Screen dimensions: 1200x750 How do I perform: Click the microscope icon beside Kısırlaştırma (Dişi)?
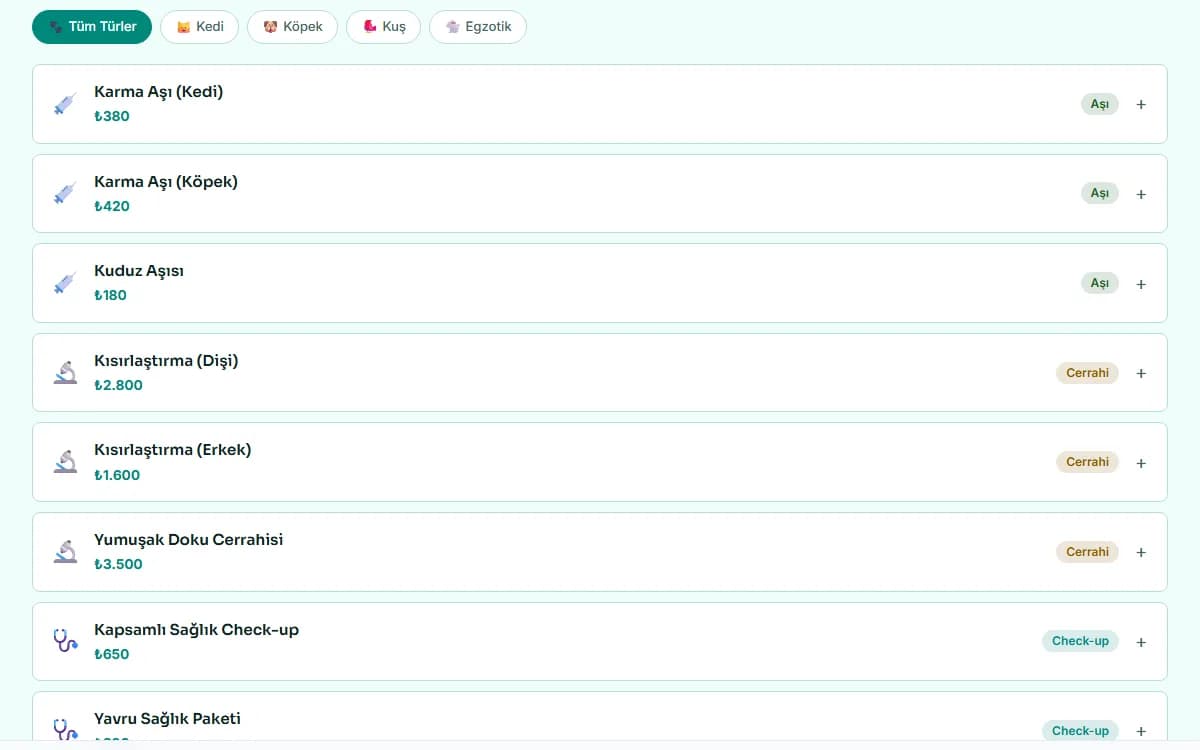tap(65, 373)
